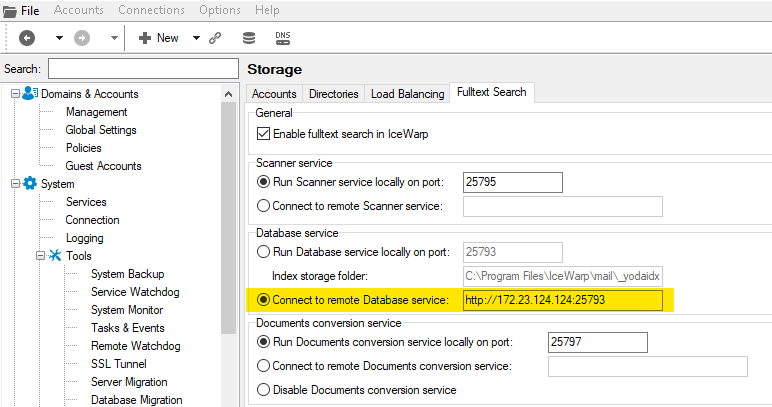Click the DNS toolbar icon
772x407 pixels.
pos(283,38)
